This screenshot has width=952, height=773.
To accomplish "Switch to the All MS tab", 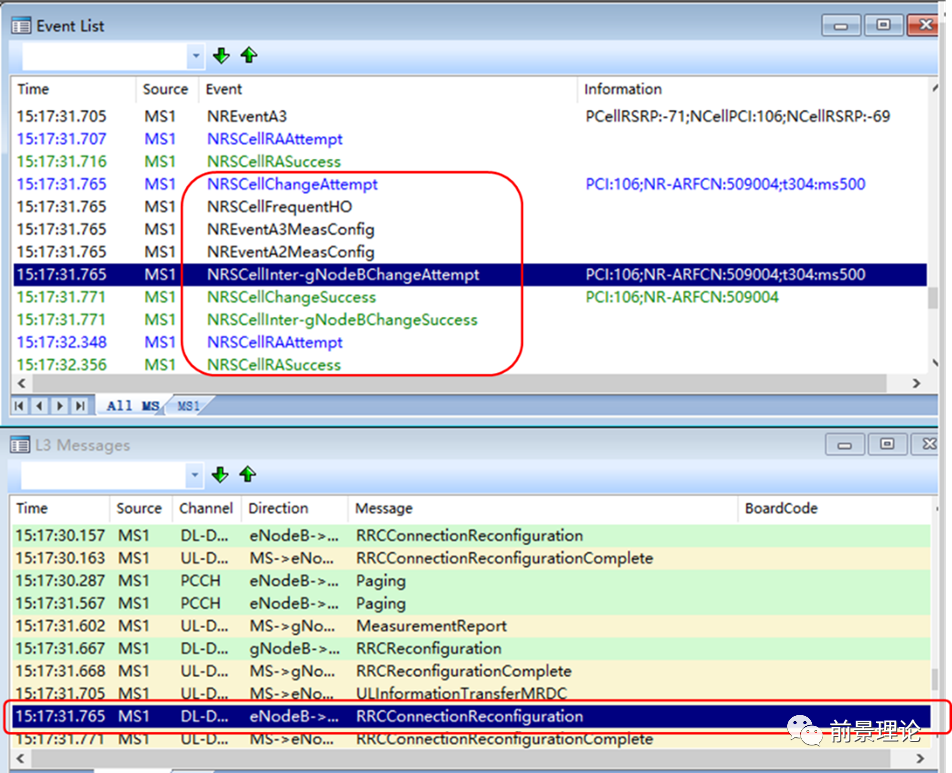I will point(132,406).
